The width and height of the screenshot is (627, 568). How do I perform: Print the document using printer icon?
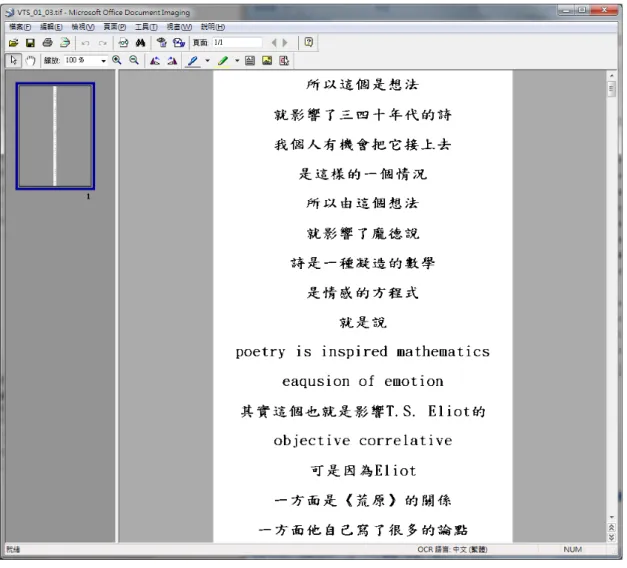(x=48, y=43)
